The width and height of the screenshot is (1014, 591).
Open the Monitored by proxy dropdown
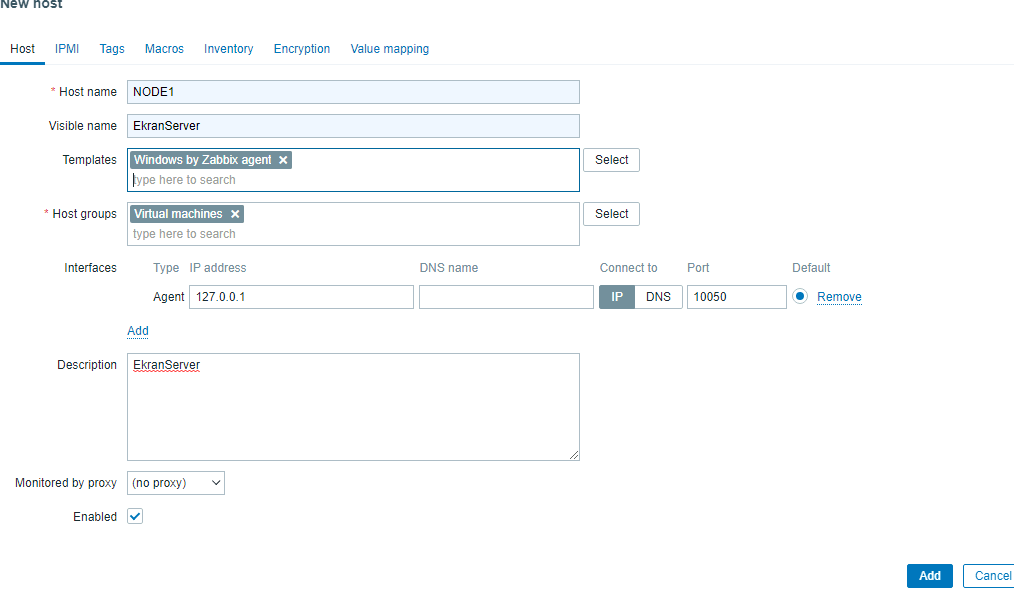(176, 483)
